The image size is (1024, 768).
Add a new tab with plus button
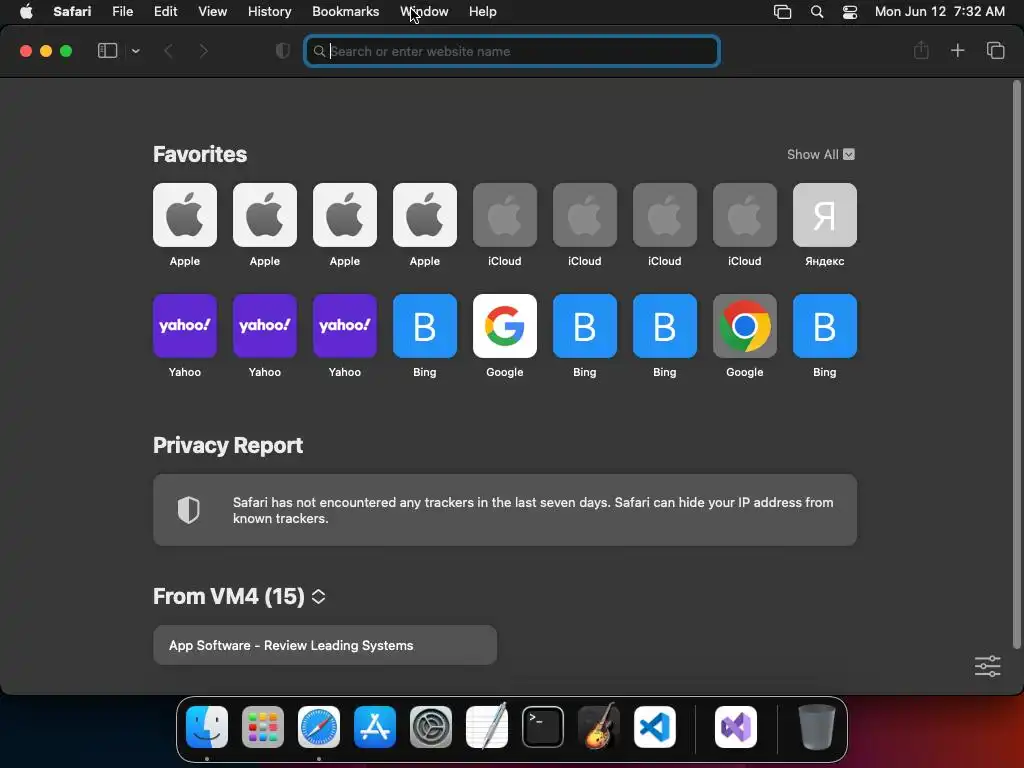coord(957,50)
